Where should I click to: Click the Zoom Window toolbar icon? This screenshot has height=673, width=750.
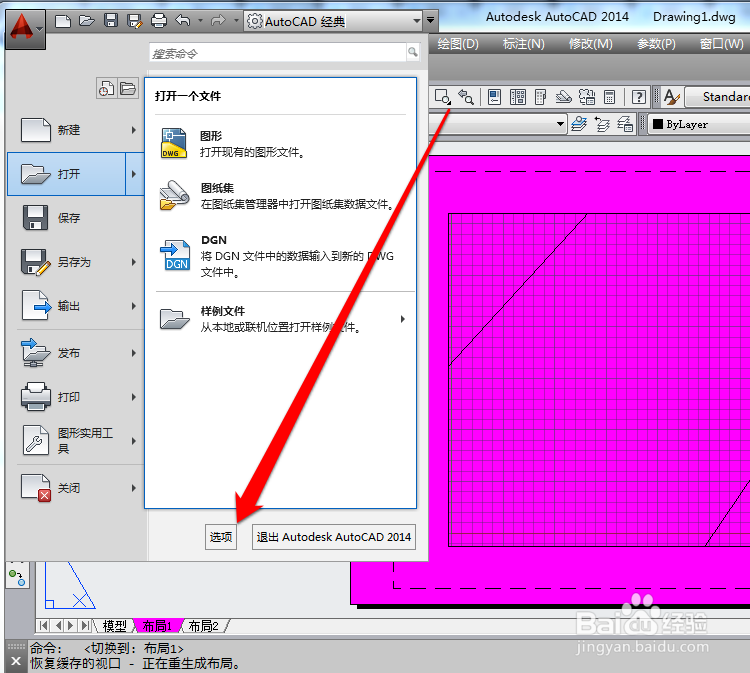[442, 97]
